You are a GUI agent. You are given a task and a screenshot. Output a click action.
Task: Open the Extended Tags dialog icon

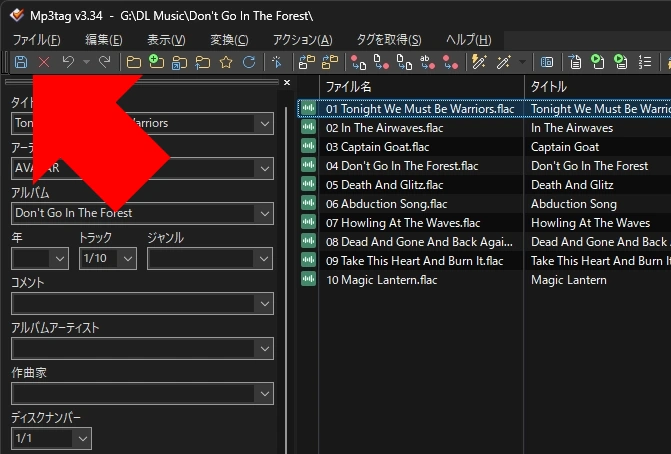click(x=547, y=62)
